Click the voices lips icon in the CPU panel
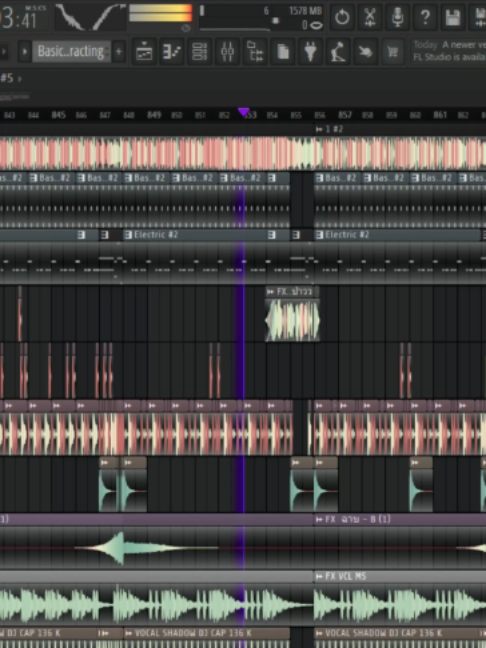 point(317,25)
